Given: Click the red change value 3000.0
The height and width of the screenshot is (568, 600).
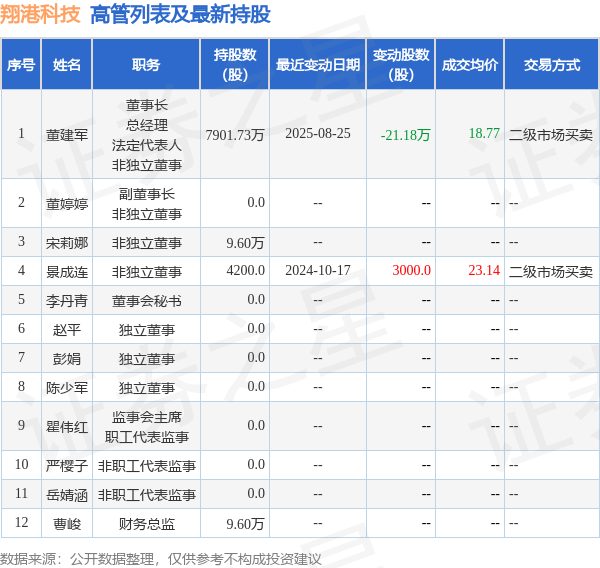Looking at the screenshot, I should click(411, 271).
